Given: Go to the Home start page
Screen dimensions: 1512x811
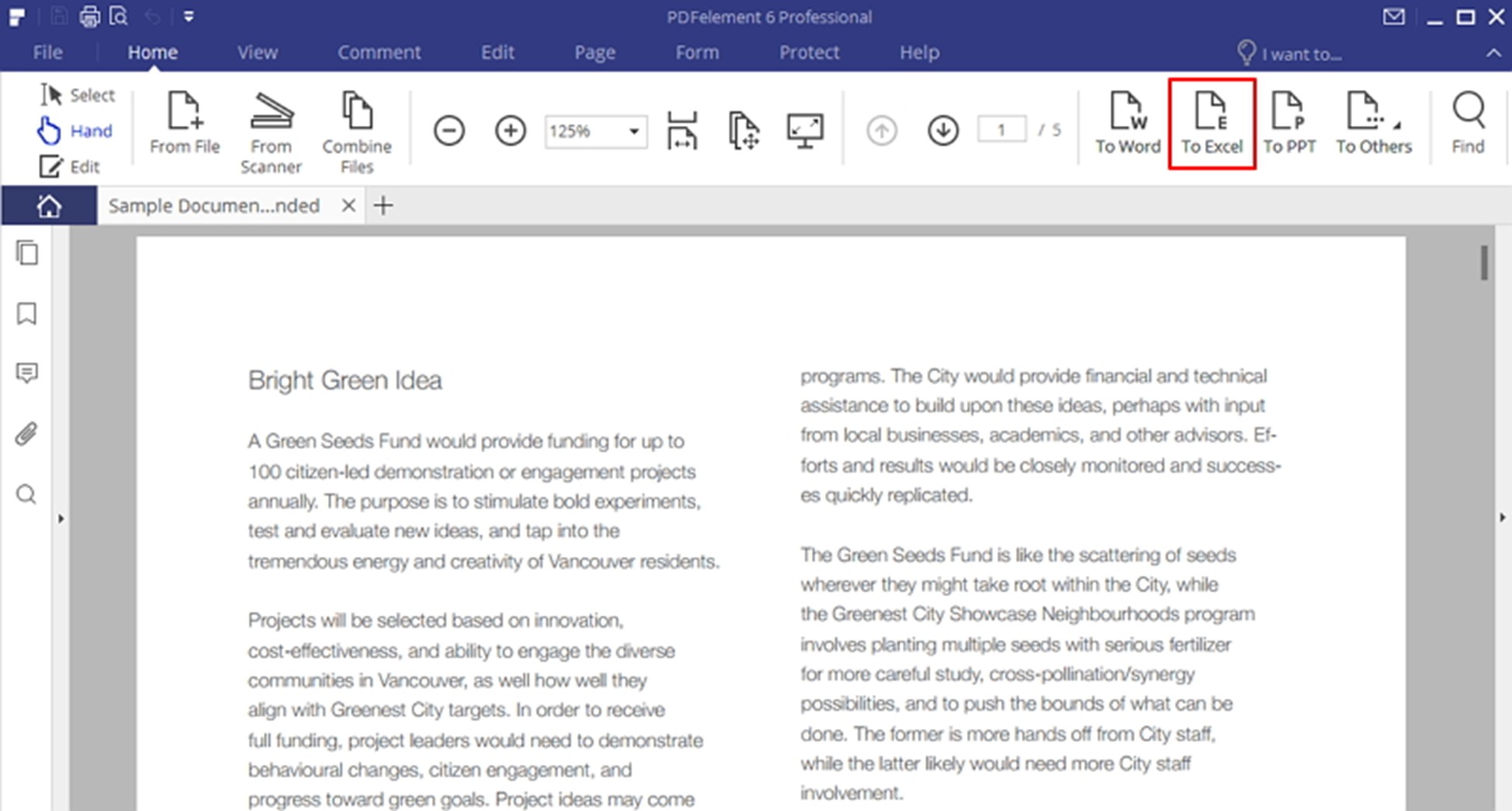Looking at the screenshot, I should pyautogui.click(x=49, y=205).
